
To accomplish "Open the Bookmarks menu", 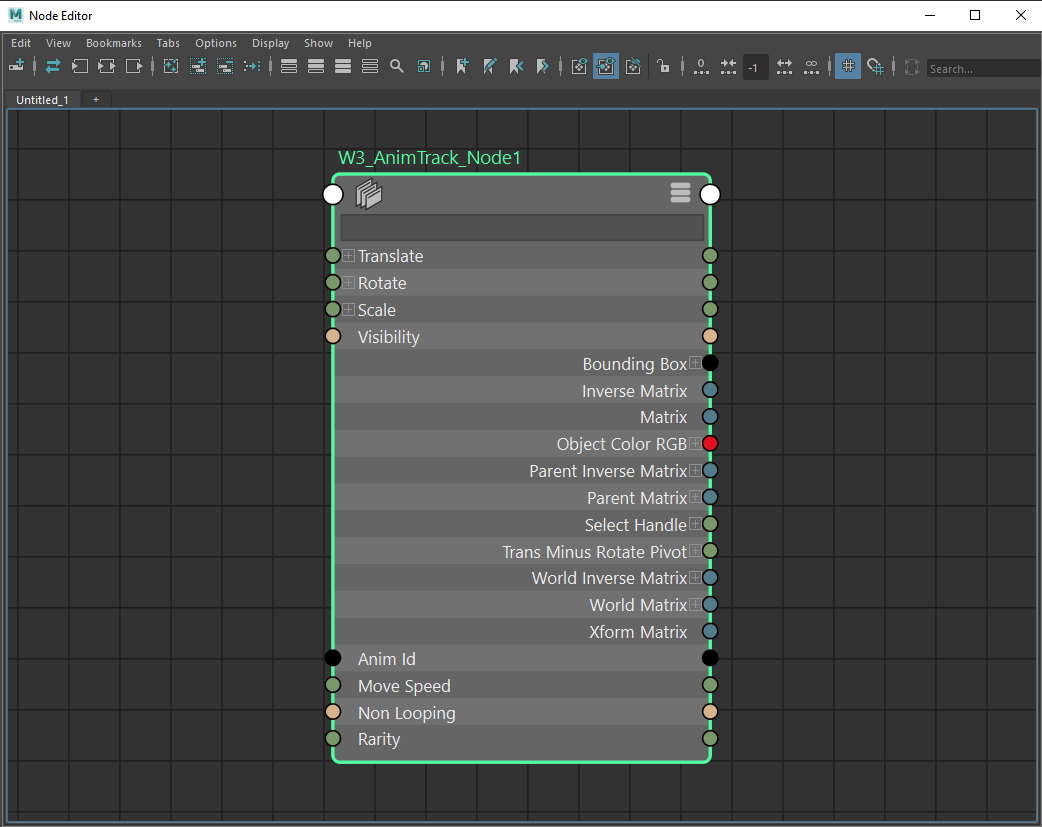I will 113,43.
